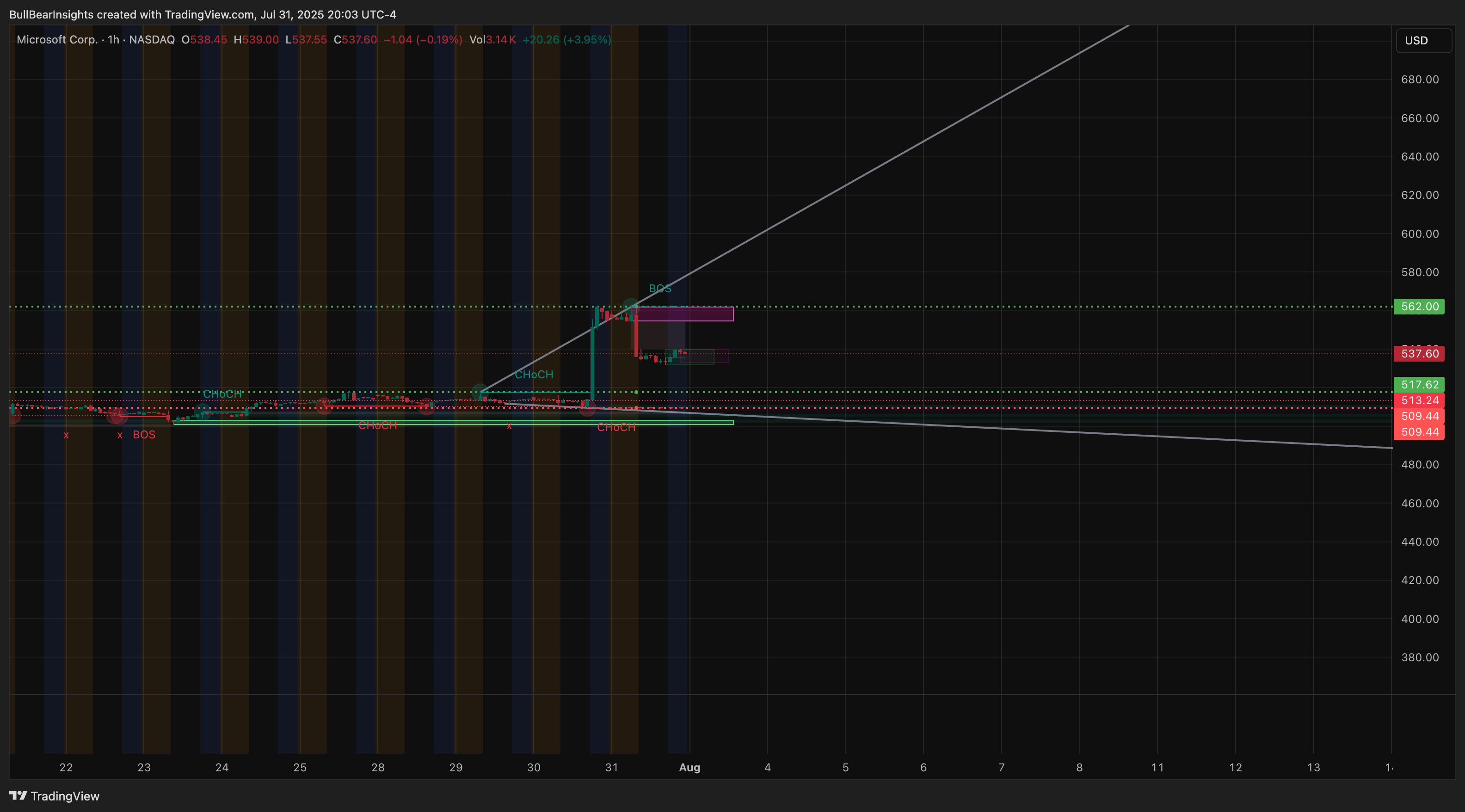Click the TradingView logo at bottom
Viewport: 1465px width, 812px height.
pos(55,795)
